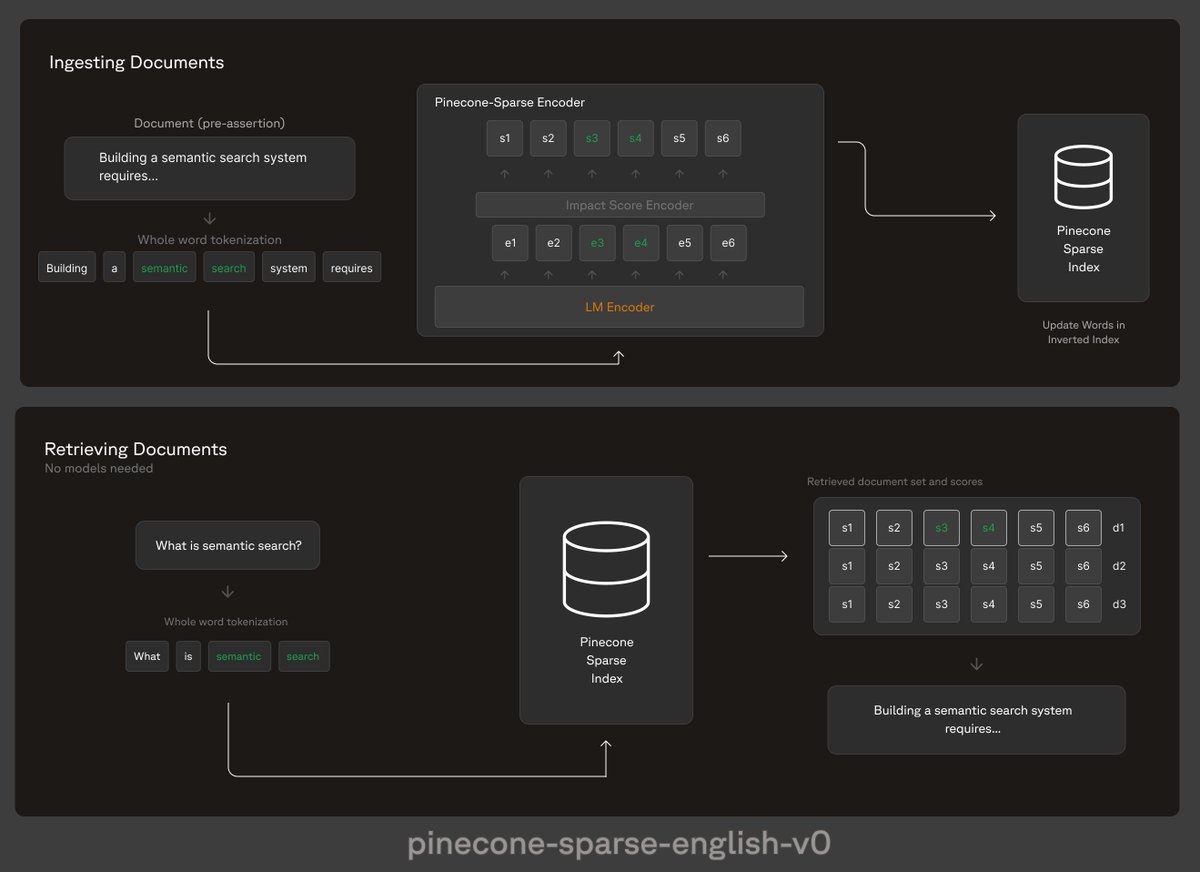Click the e5 embedding box
Image resolution: width=1200 pixels, height=872 pixels.
click(x=685, y=243)
